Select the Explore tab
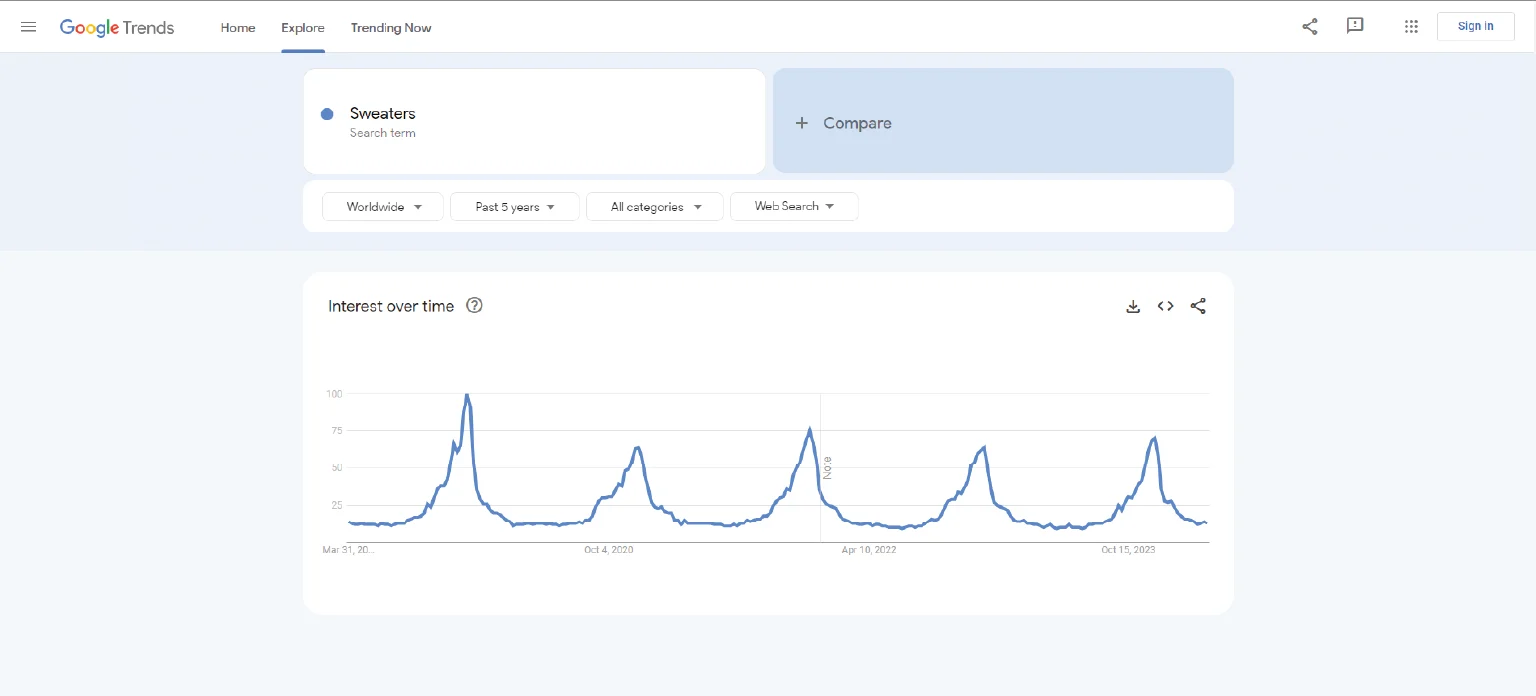Image resolution: width=1536 pixels, height=696 pixels. click(x=302, y=28)
